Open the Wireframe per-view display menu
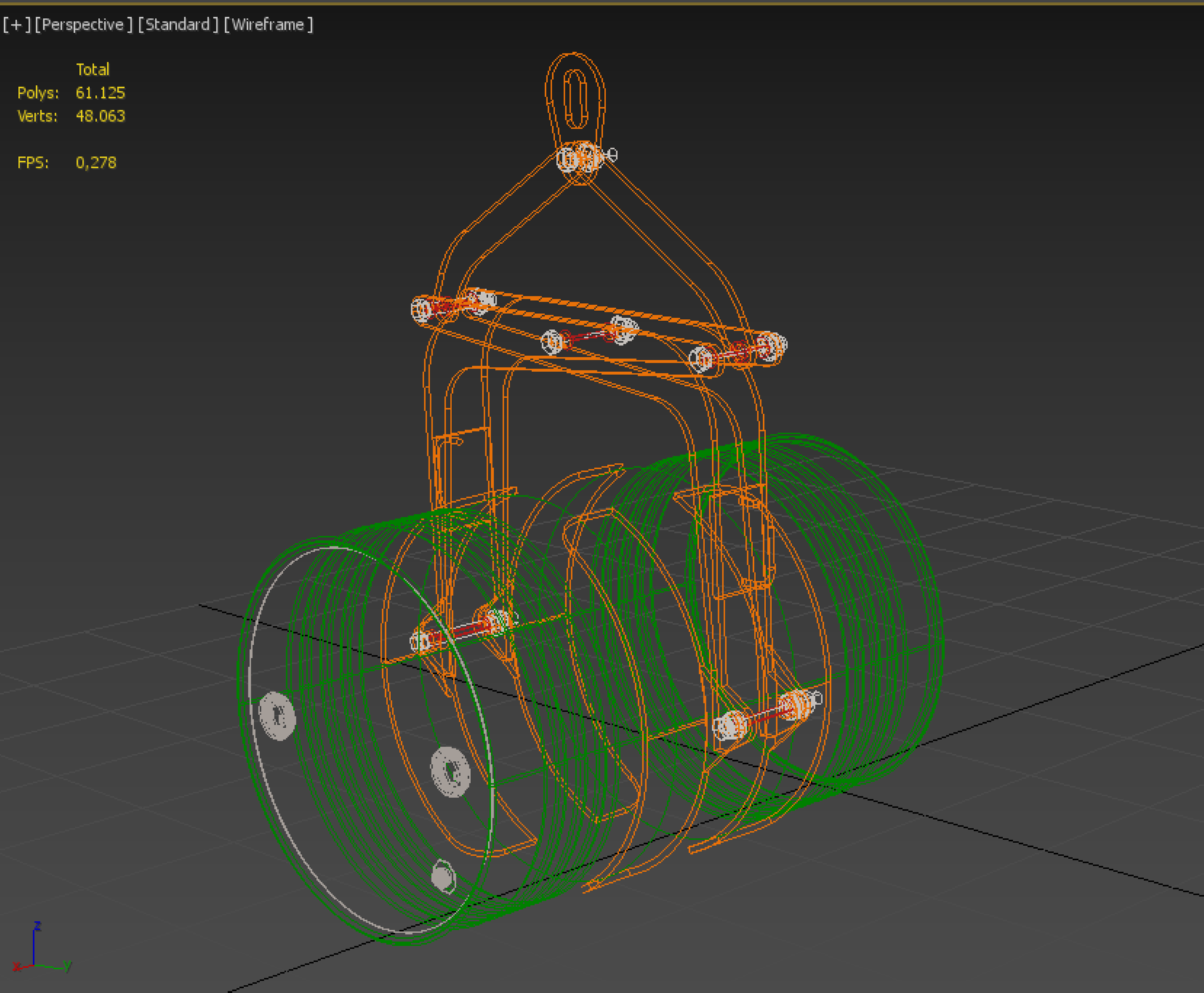 (x=268, y=25)
